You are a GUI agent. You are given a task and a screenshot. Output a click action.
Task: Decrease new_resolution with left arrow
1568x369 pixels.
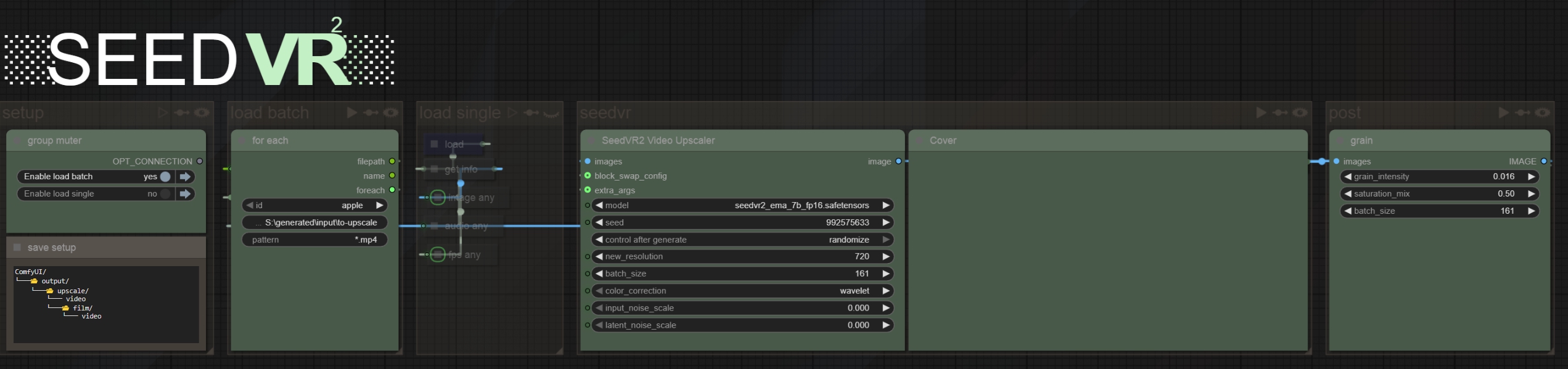pos(599,256)
